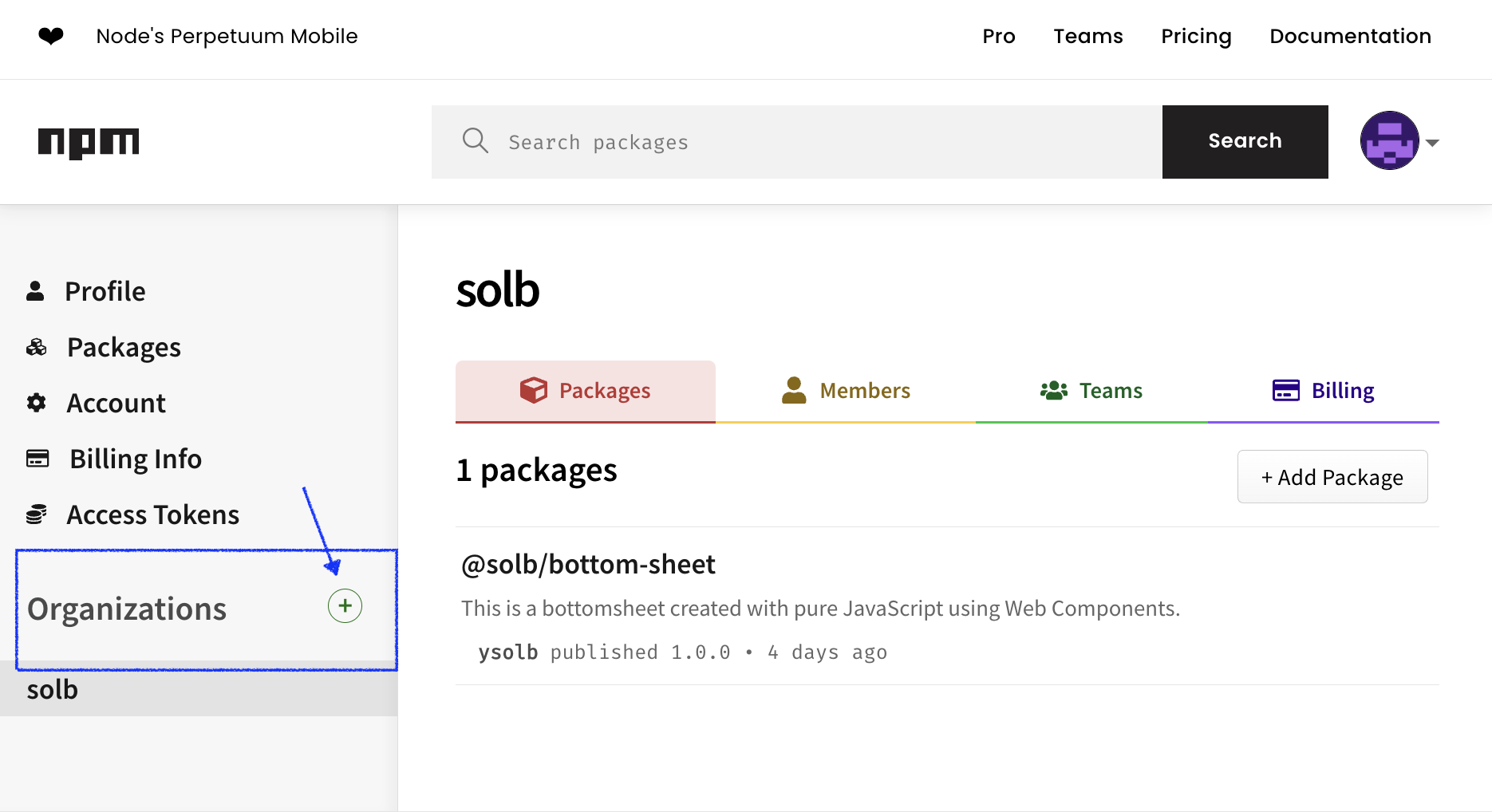Click the plus icon to add organization
The image size is (1492, 812).
click(345, 606)
